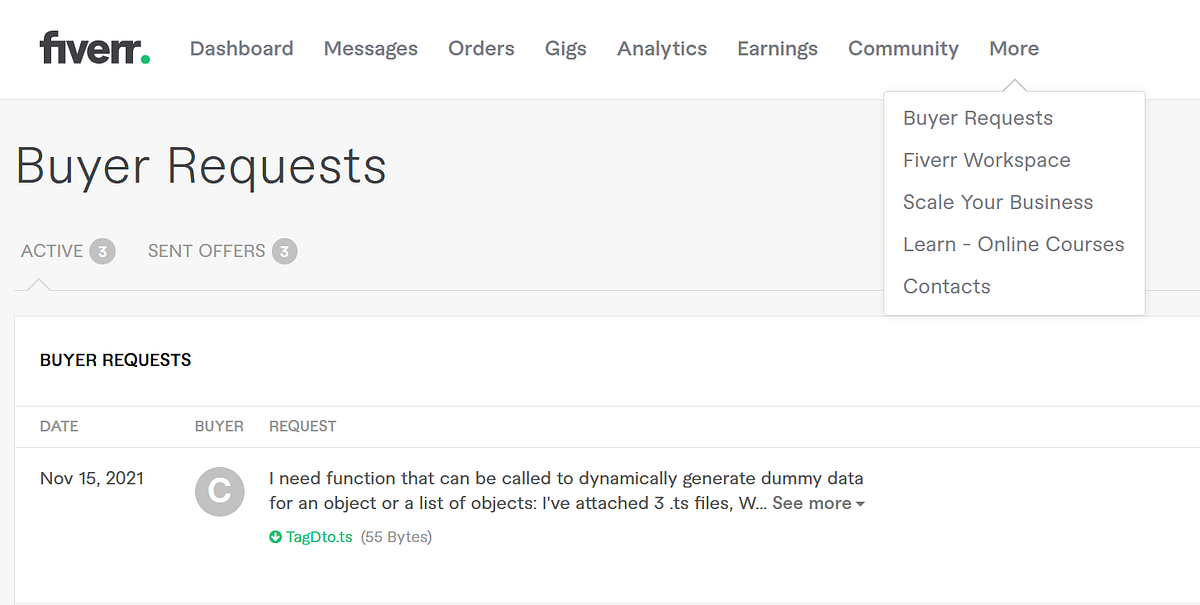Viewport: 1200px width, 605px height.
Task: Click the buyer avatar with letter C
Action: point(219,492)
